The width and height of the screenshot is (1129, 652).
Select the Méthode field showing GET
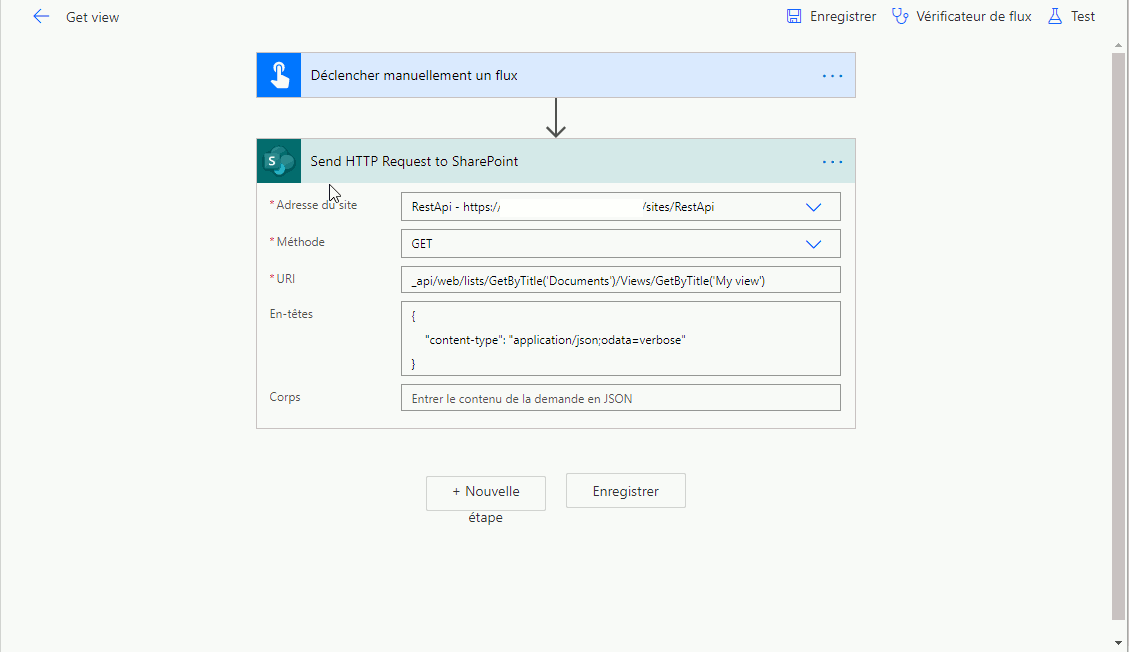[621, 243]
